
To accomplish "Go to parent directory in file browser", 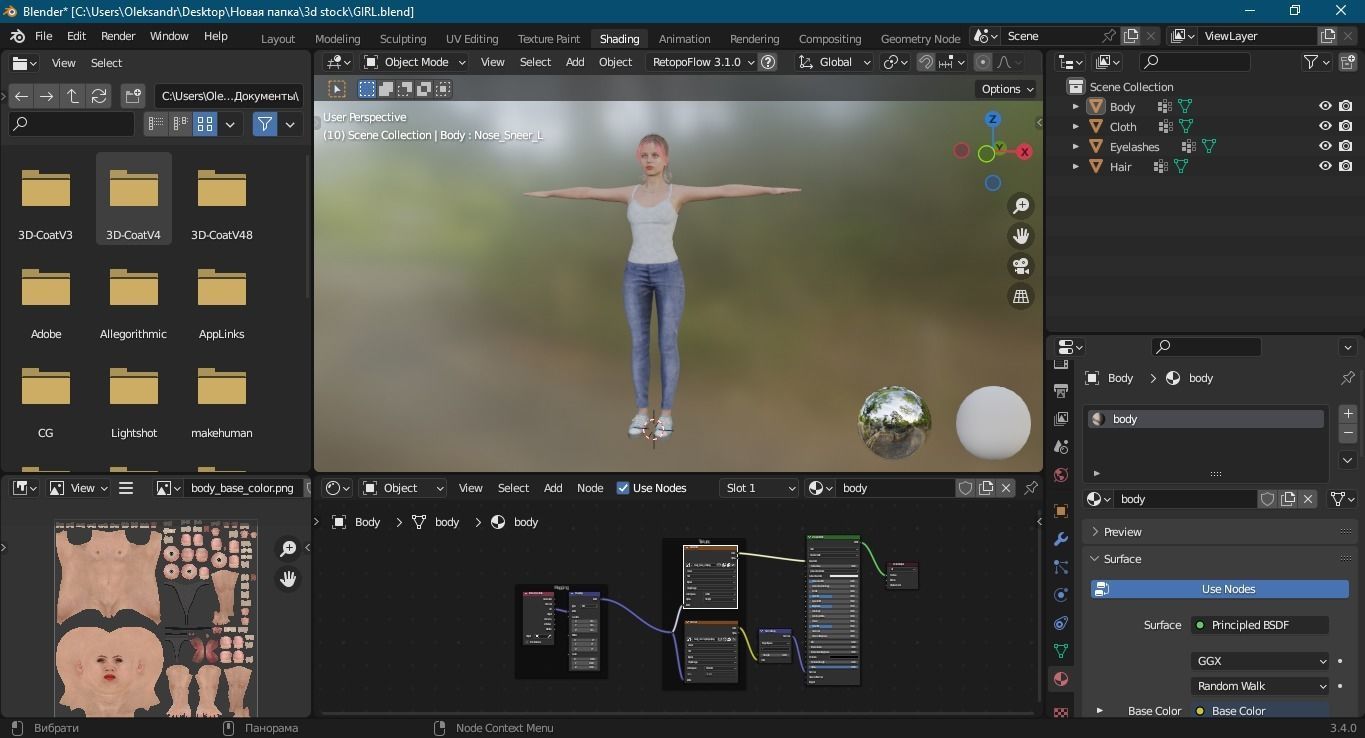I will pos(73,96).
